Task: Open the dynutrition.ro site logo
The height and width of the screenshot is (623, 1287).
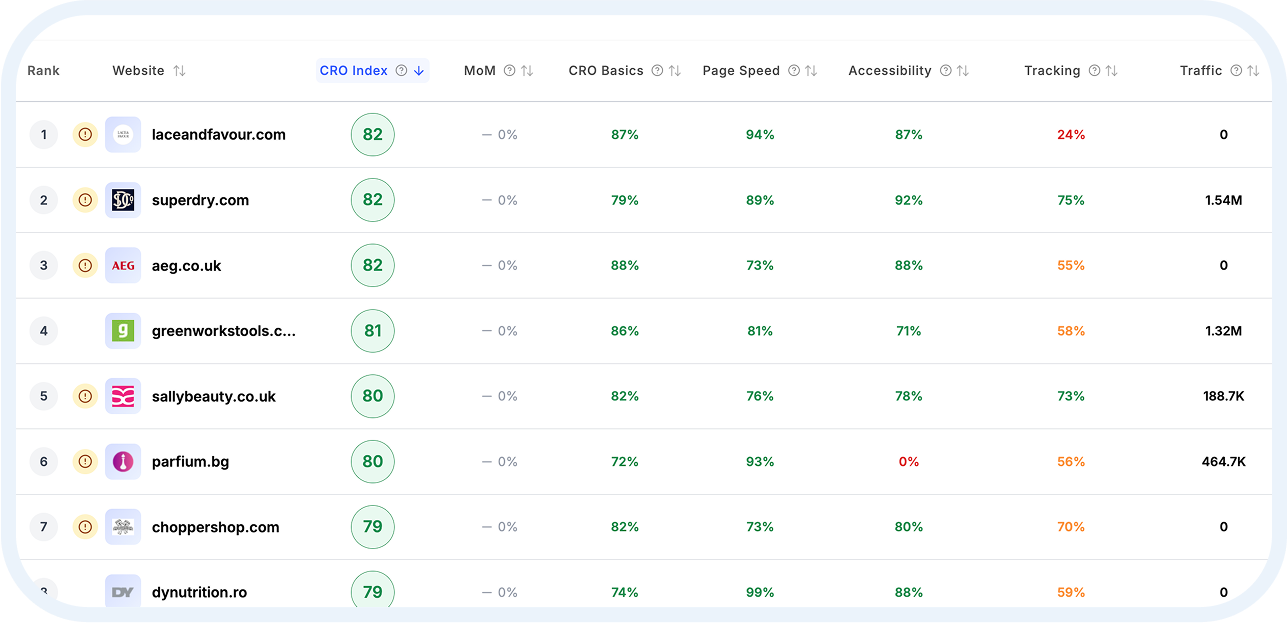Action: click(x=123, y=592)
